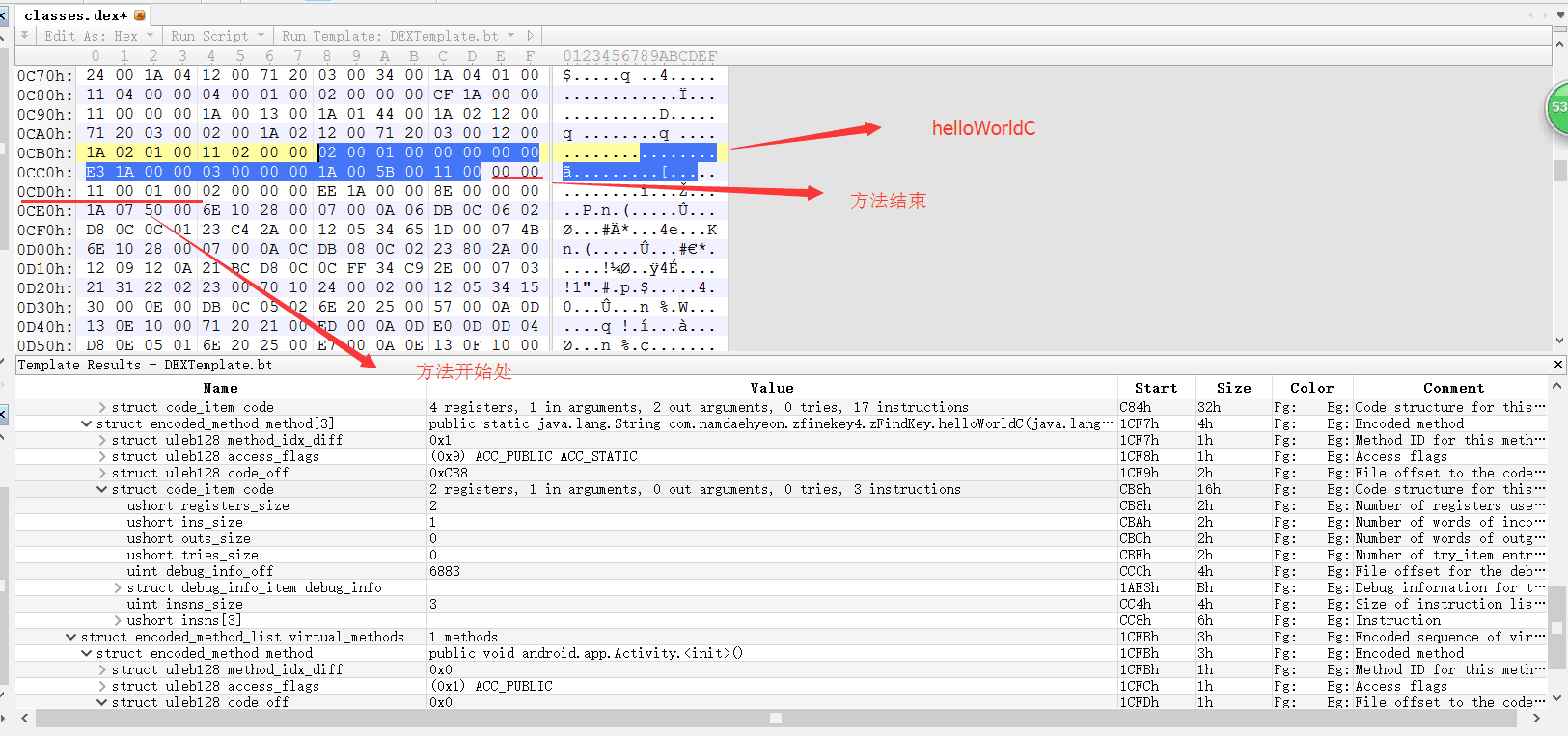The image size is (1568, 736).
Task: Click the Size value 32h
Action: coord(1209,407)
